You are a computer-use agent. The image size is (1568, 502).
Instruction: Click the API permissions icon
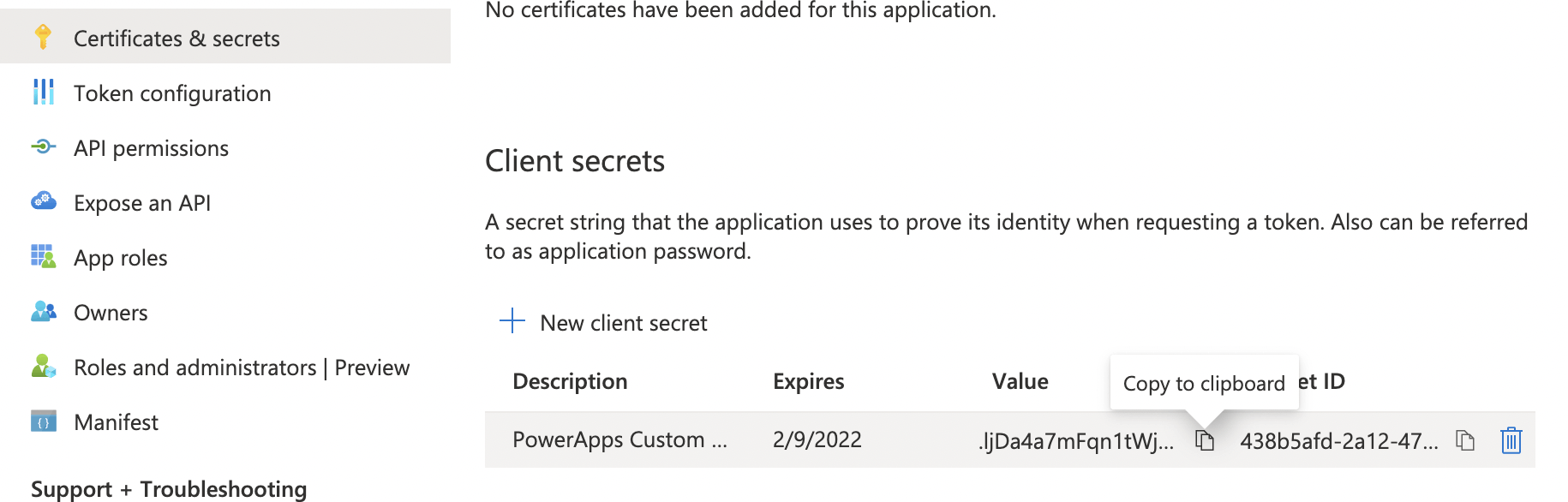pyautogui.click(x=43, y=147)
